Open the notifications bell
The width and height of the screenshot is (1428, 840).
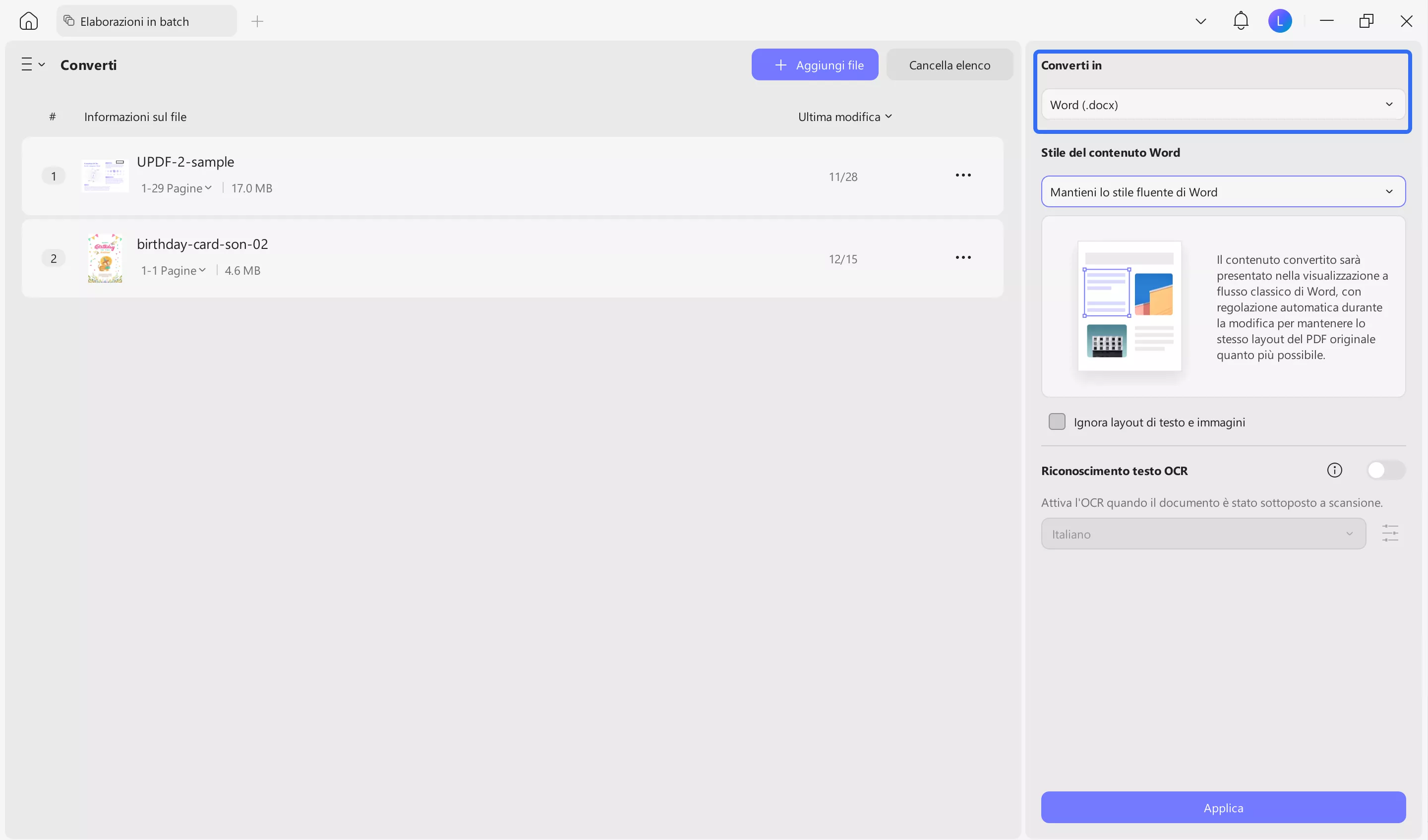click(1241, 20)
